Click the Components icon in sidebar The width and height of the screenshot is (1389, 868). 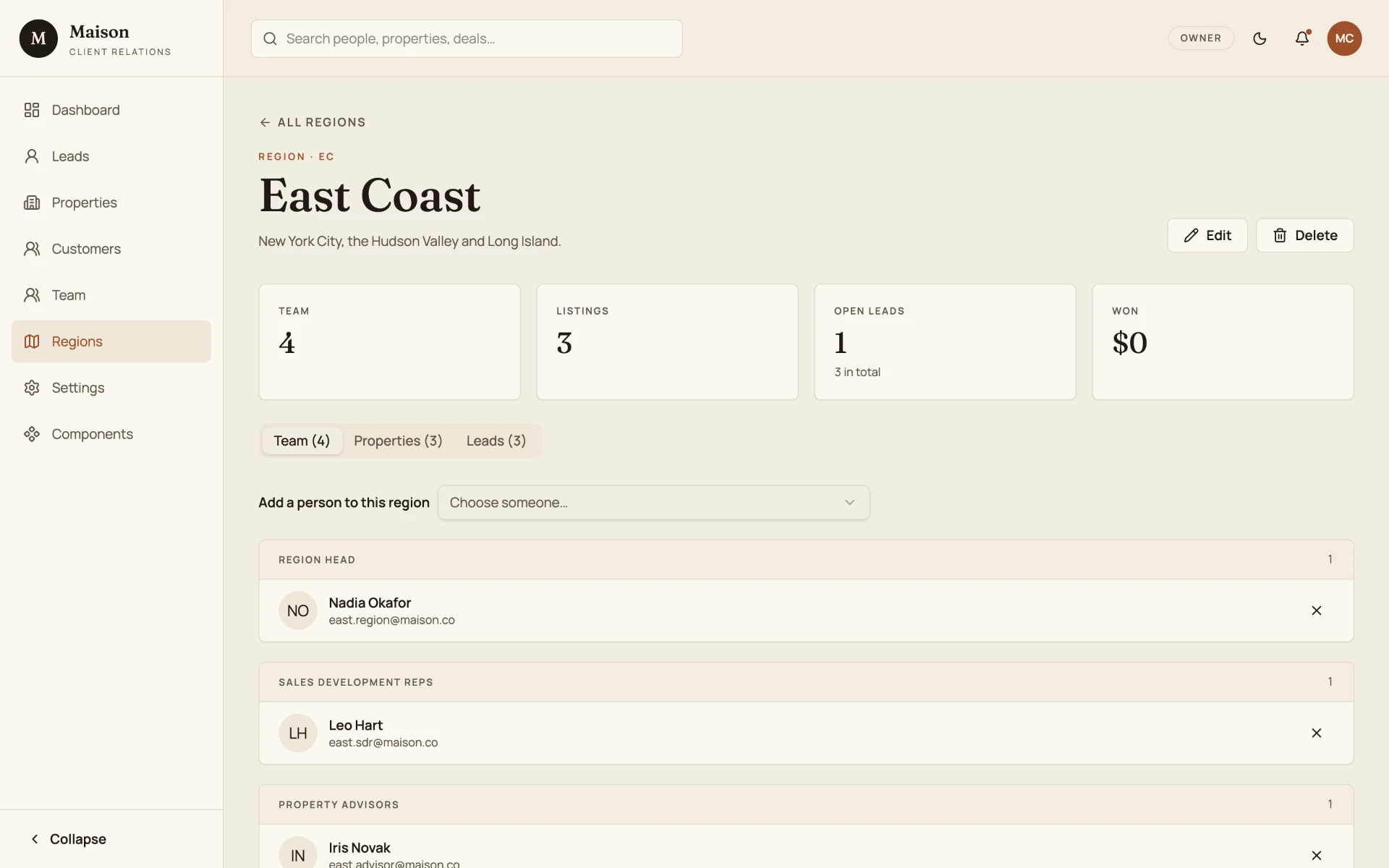32,434
